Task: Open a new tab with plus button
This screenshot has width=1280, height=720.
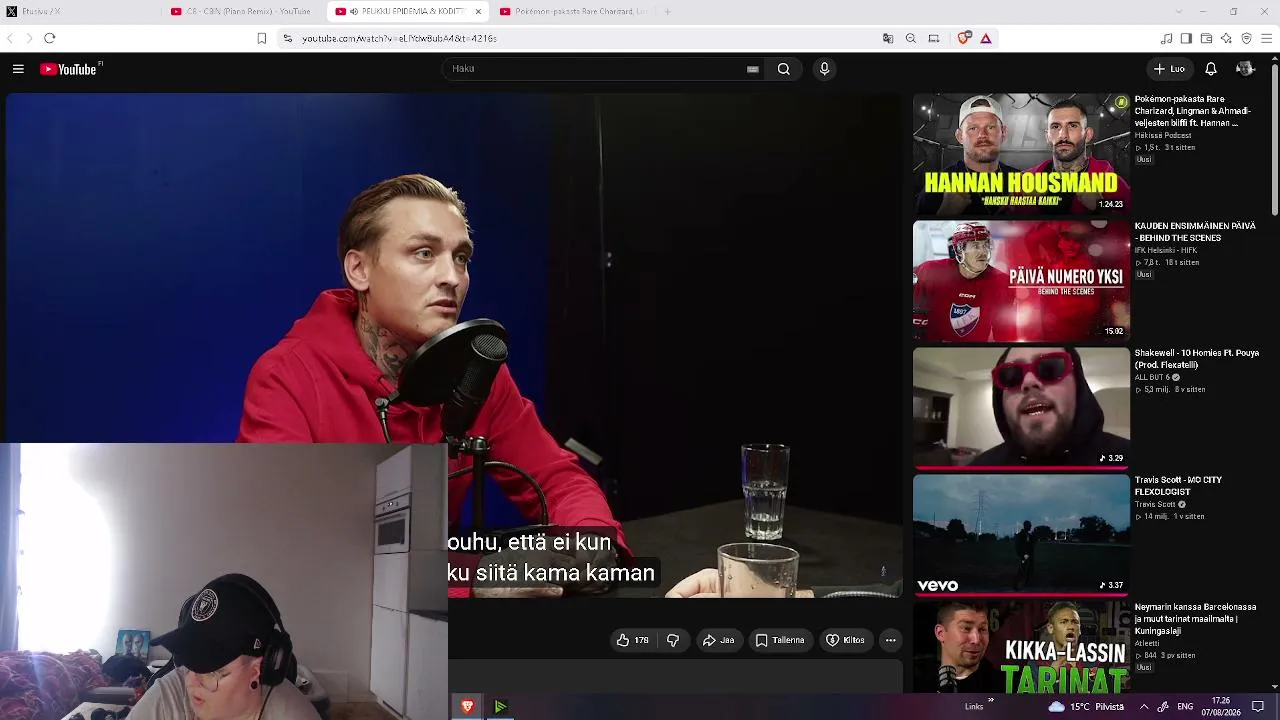Action: click(667, 12)
